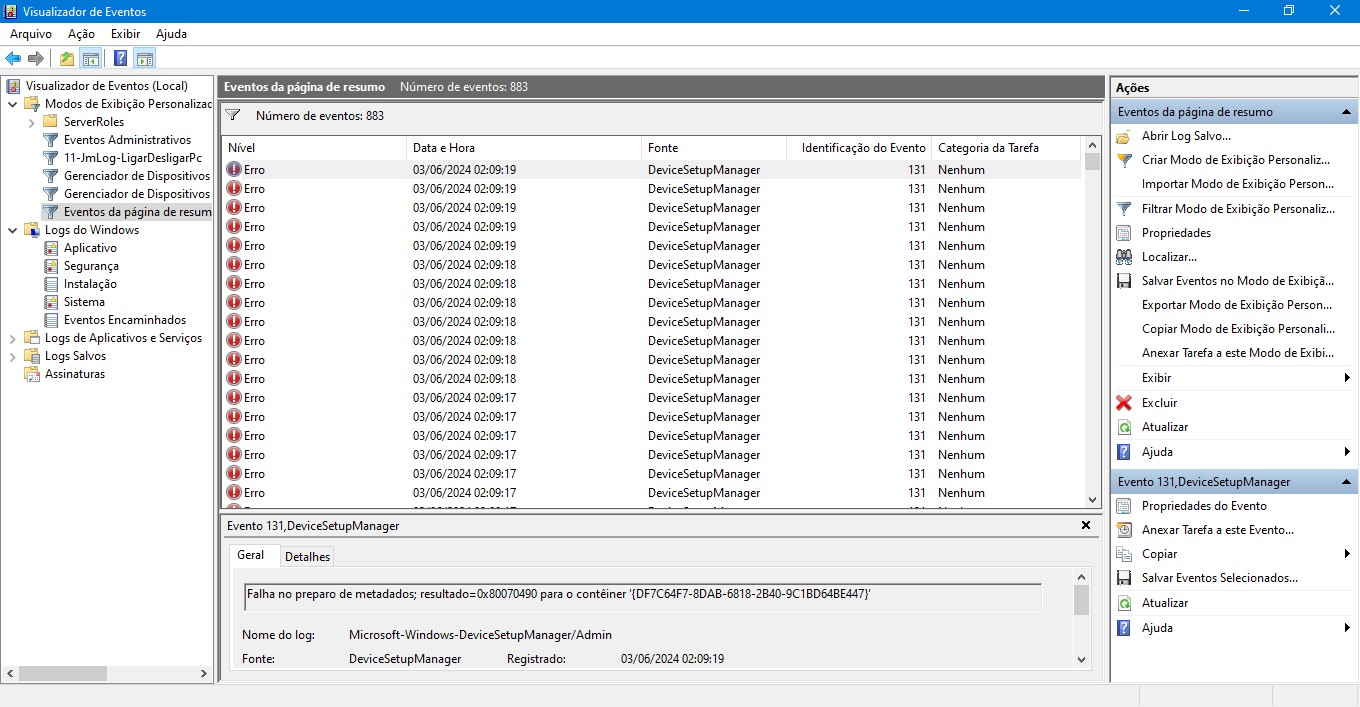Click Copiar Modo de Exibição Personalizado action
Viewport: 1360px width, 707px height.
[1238, 329]
